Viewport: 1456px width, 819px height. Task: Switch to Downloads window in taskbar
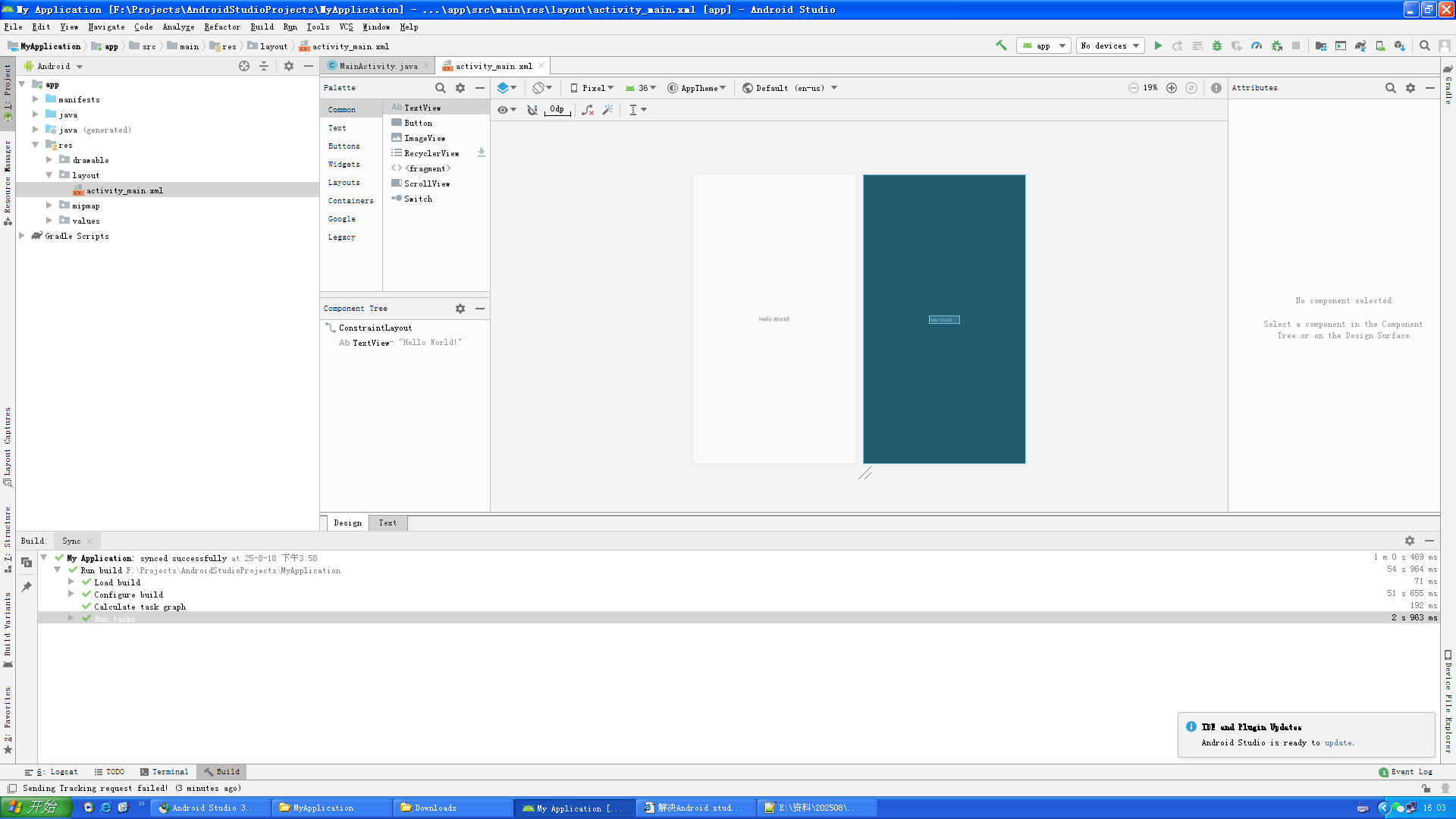pyautogui.click(x=453, y=808)
